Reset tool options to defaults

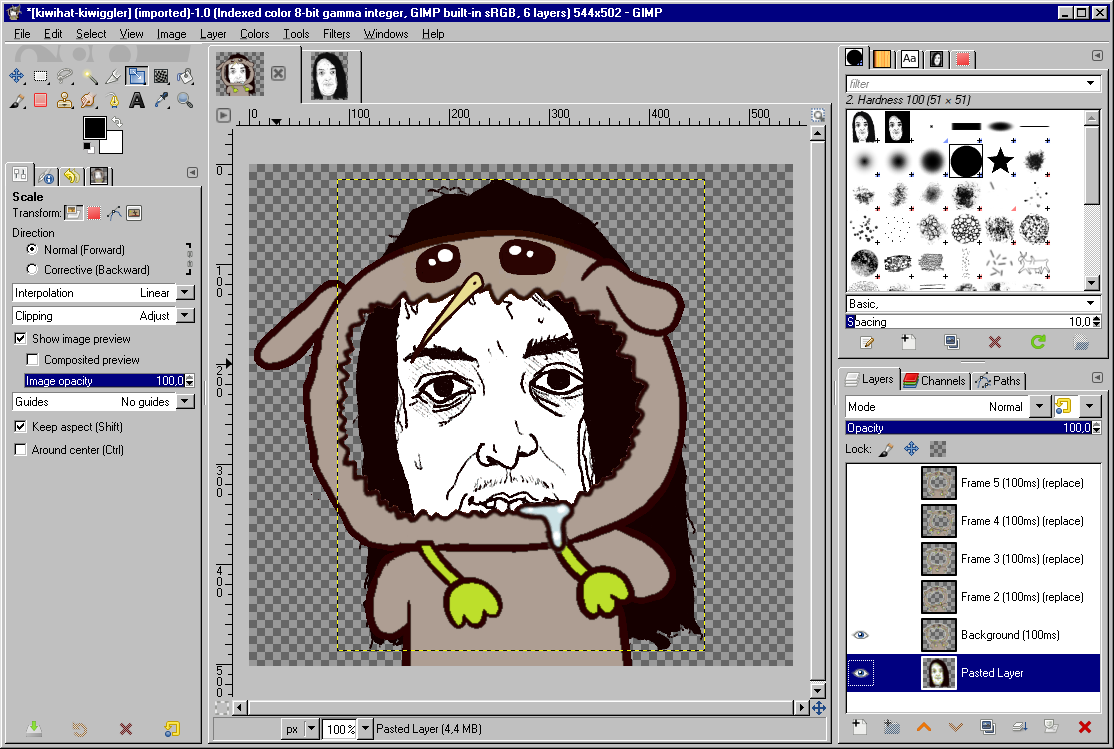(x=172, y=728)
